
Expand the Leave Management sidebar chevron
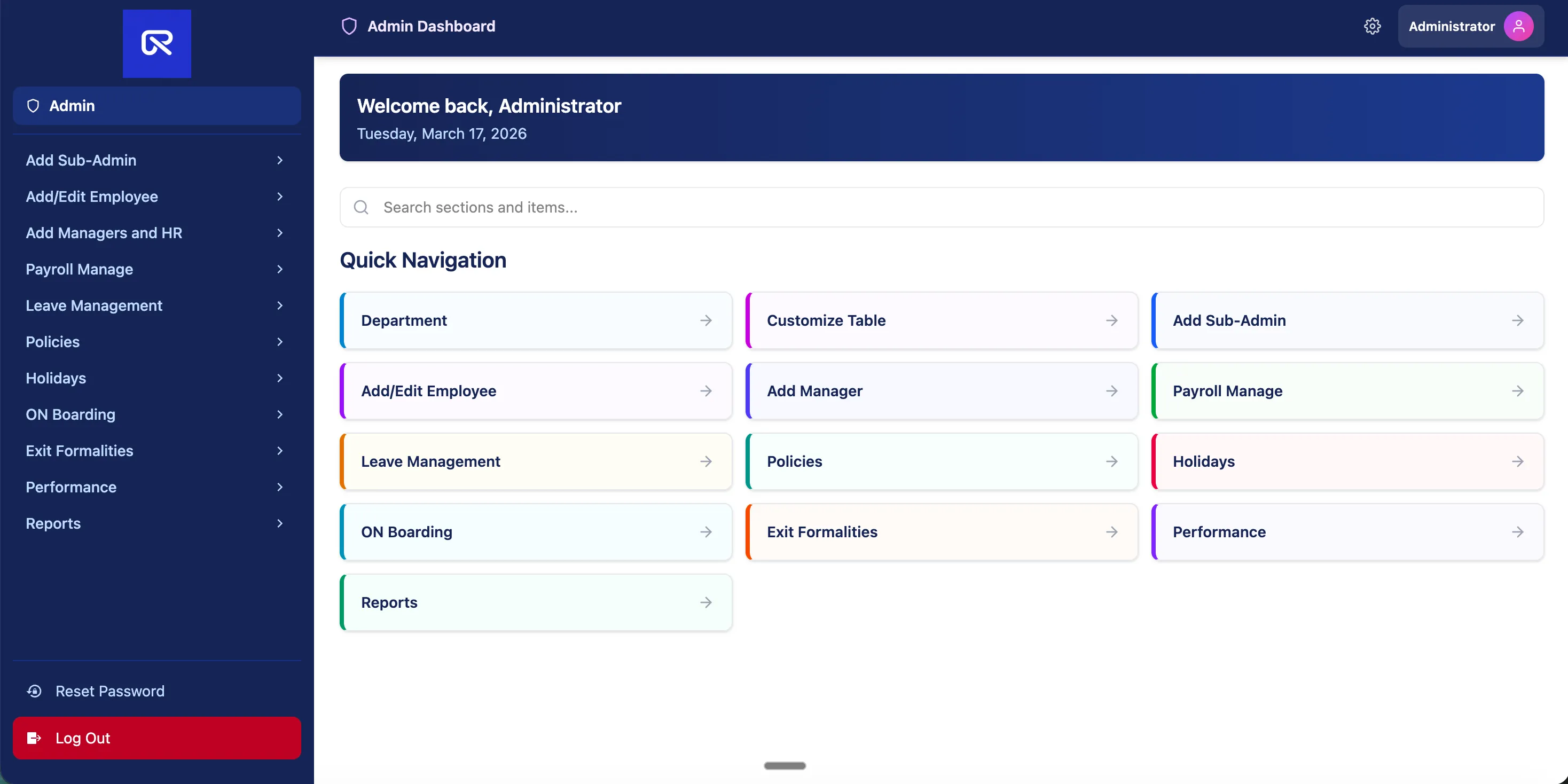pyautogui.click(x=280, y=305)
